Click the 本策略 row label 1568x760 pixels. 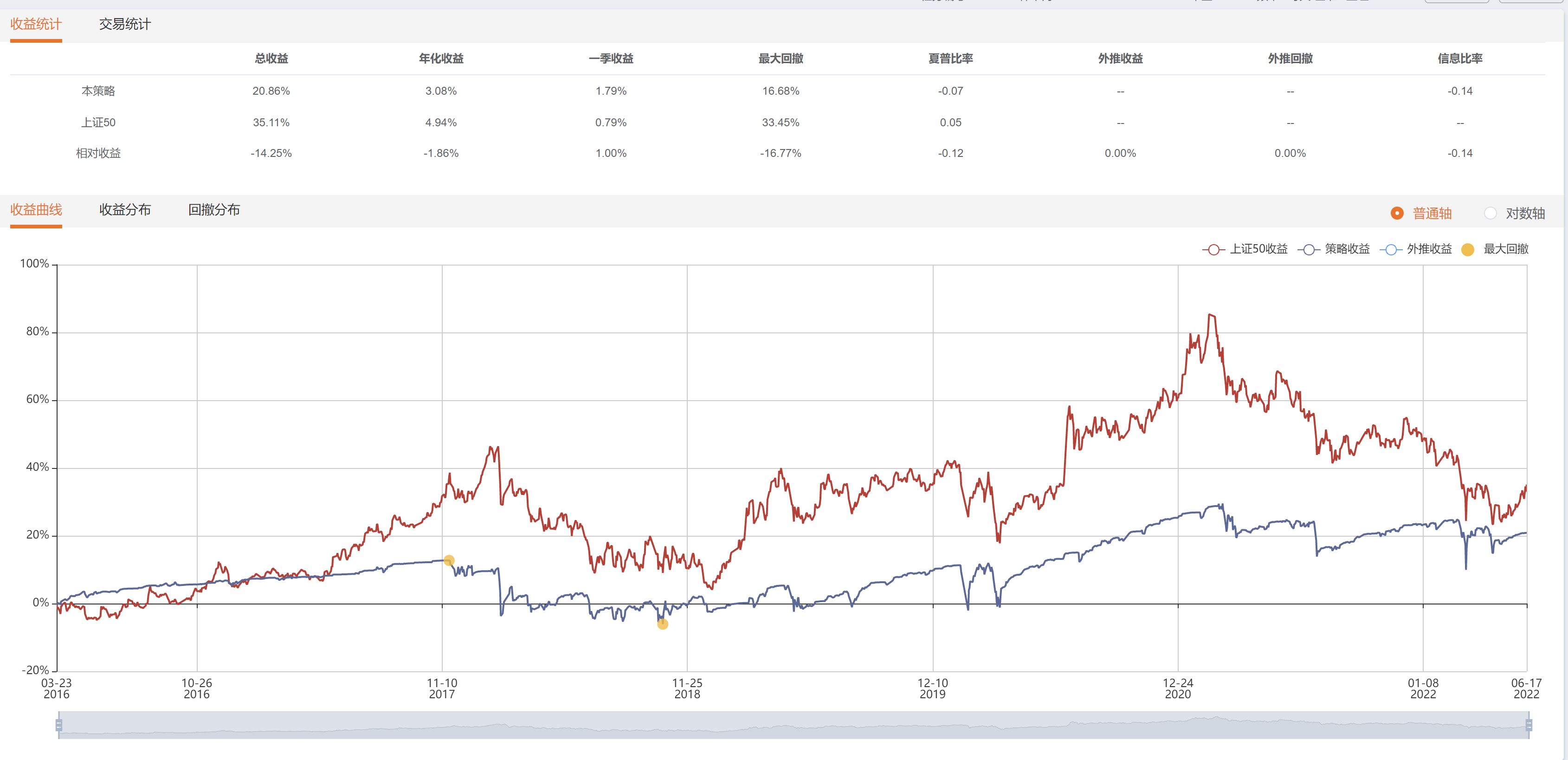point(98,91)
